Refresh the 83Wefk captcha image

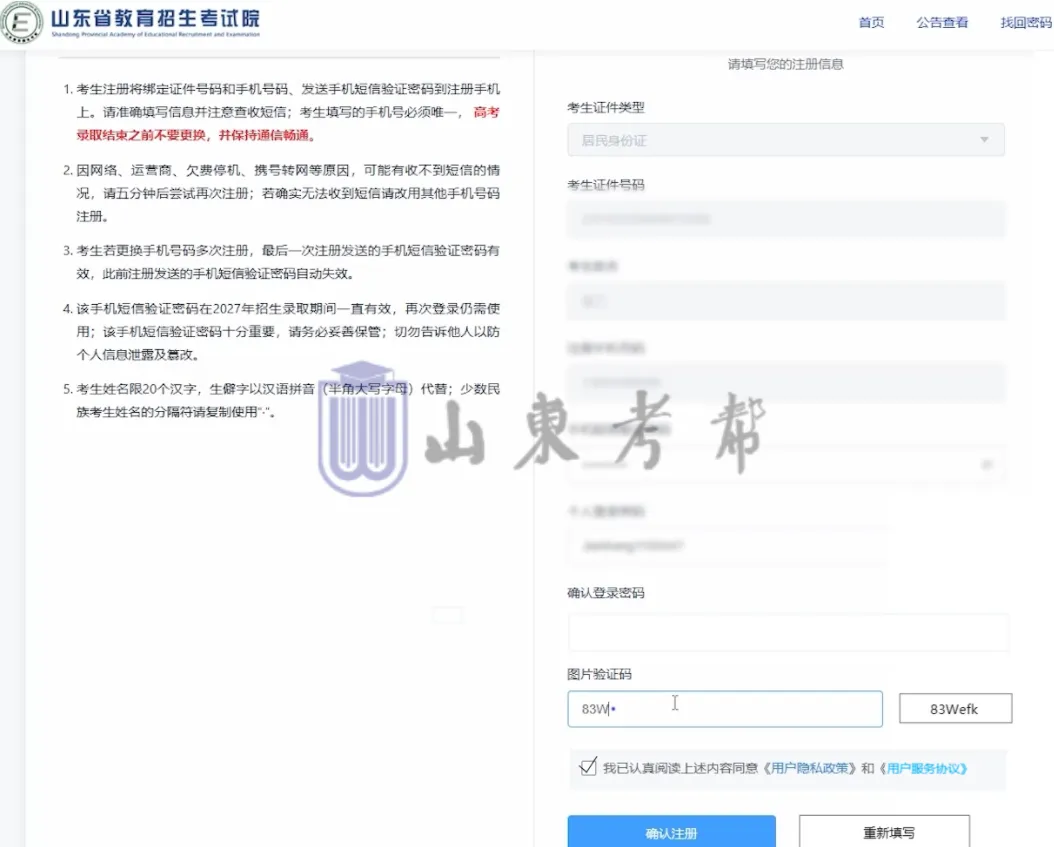click(955, 709)
